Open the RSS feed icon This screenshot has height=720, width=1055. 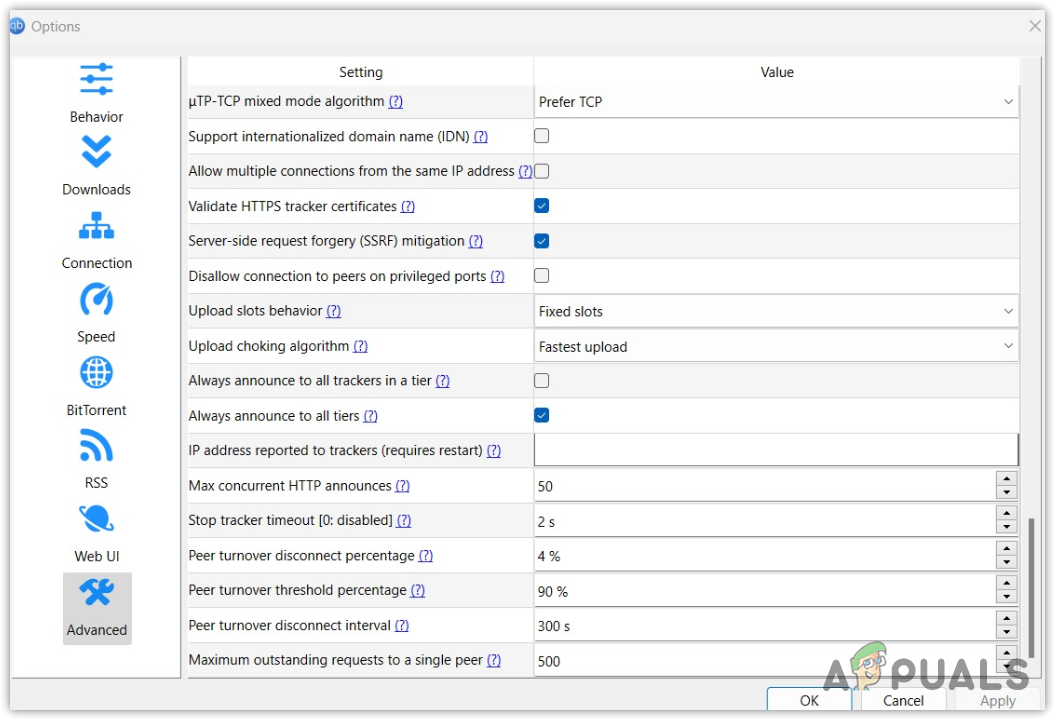pos(96,447)
